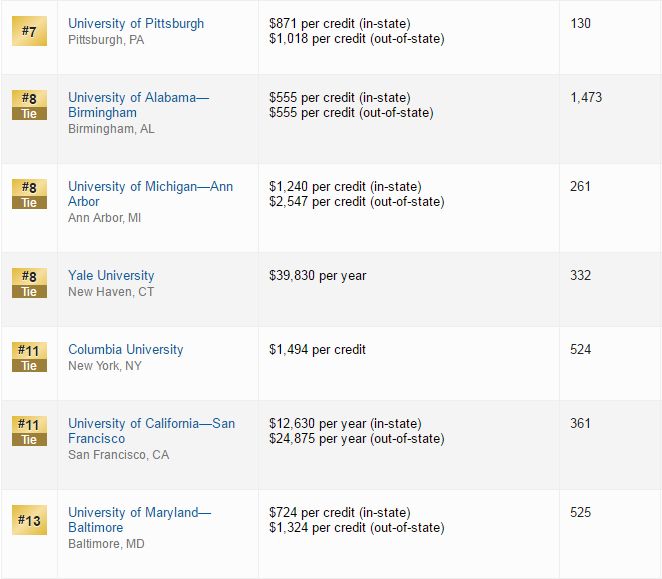Image resolution: width=662 pixels, height=579 pixels.
Task: Open University of California—San Francisco link
Action: click(152, 431)
